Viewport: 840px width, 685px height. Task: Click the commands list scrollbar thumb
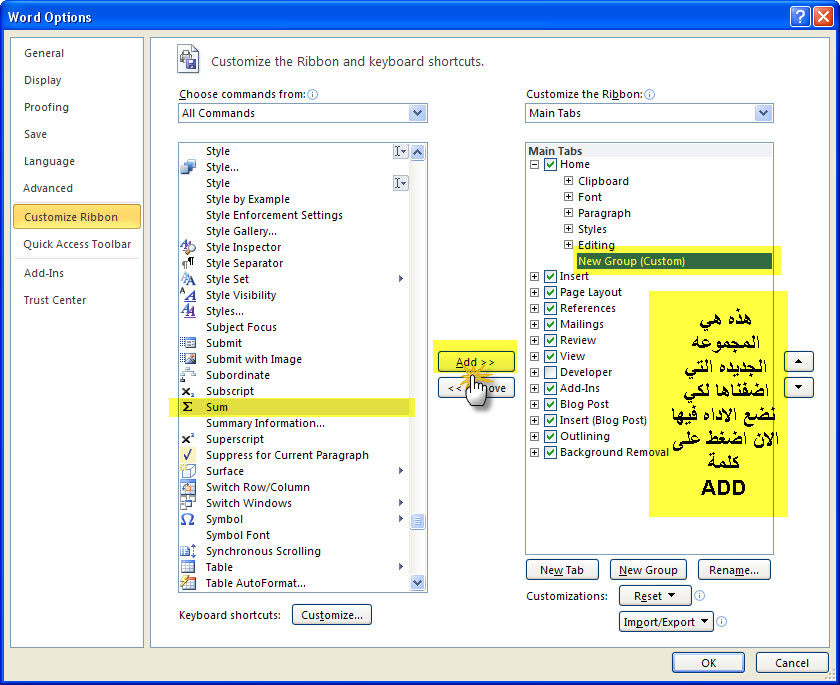(x=418, y=521)
